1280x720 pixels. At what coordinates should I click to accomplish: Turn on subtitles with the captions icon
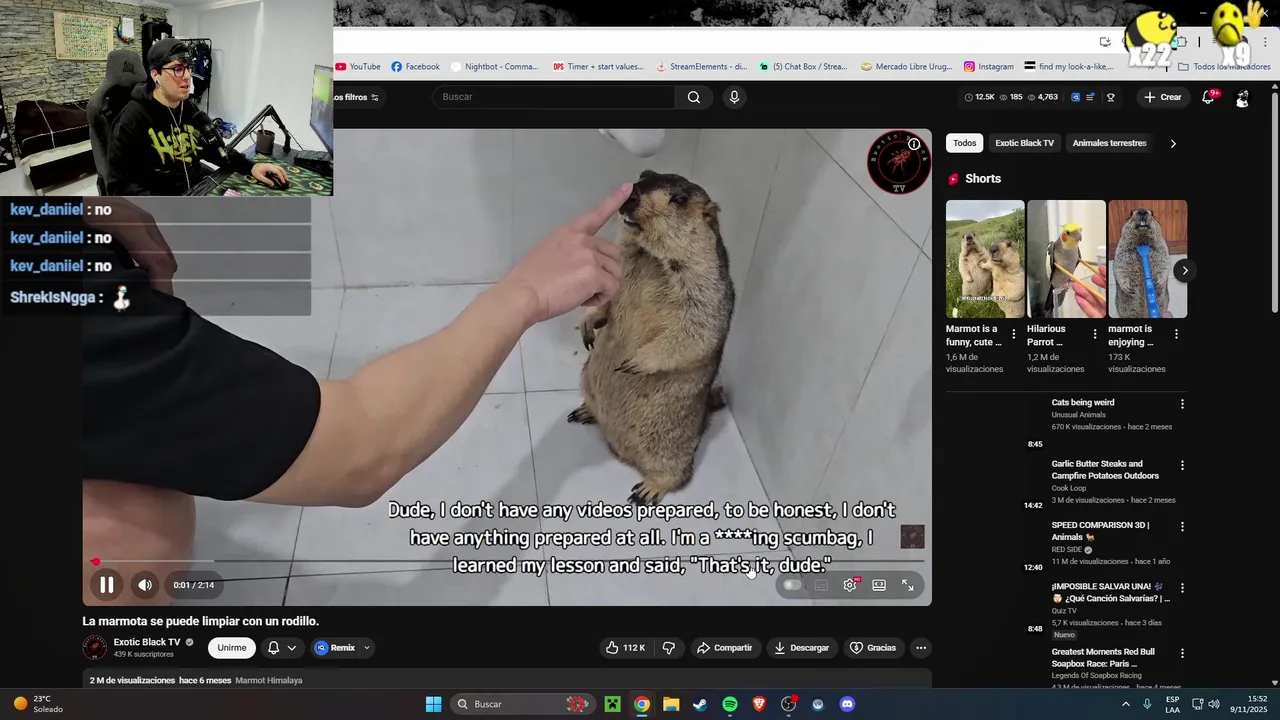coord(821,585)
